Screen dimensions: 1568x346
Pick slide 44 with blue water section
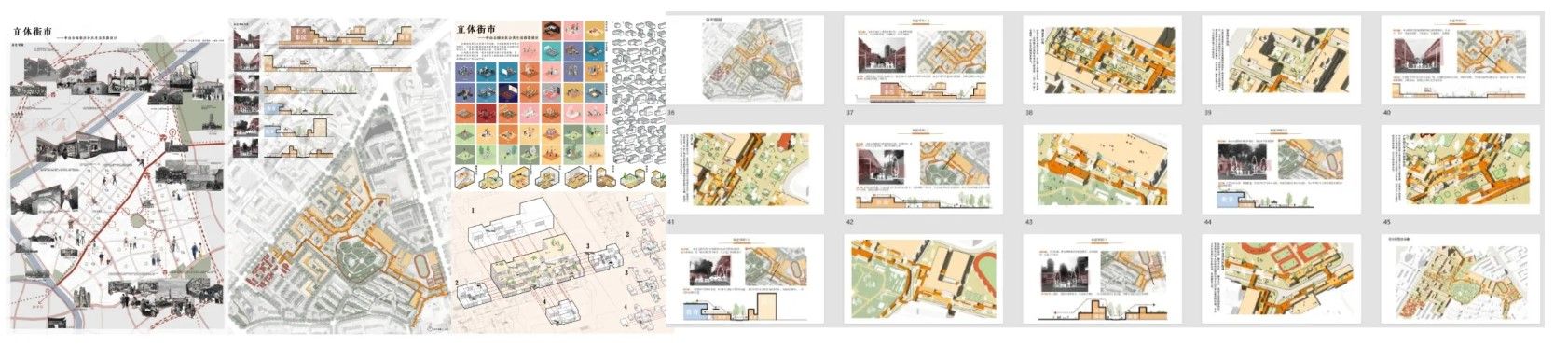(1281, 170)
